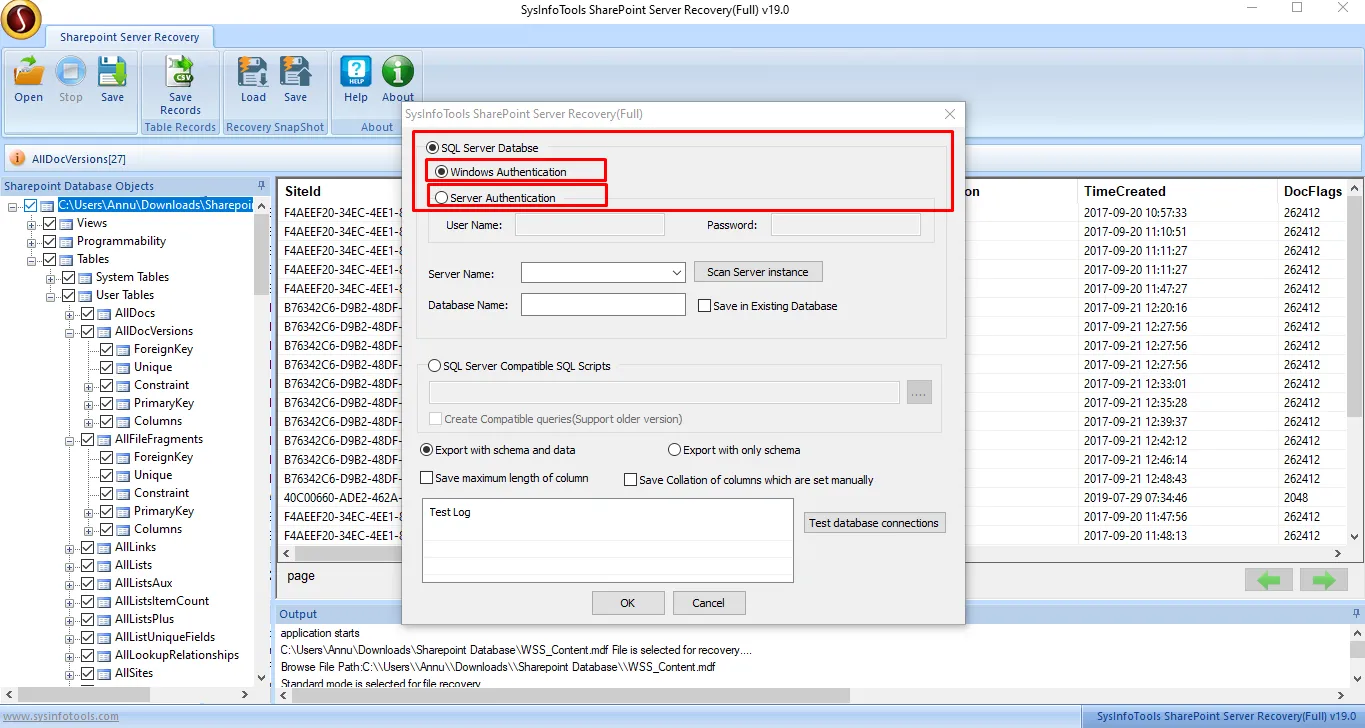
Task: Select Export with only schema
Action: 674,450
